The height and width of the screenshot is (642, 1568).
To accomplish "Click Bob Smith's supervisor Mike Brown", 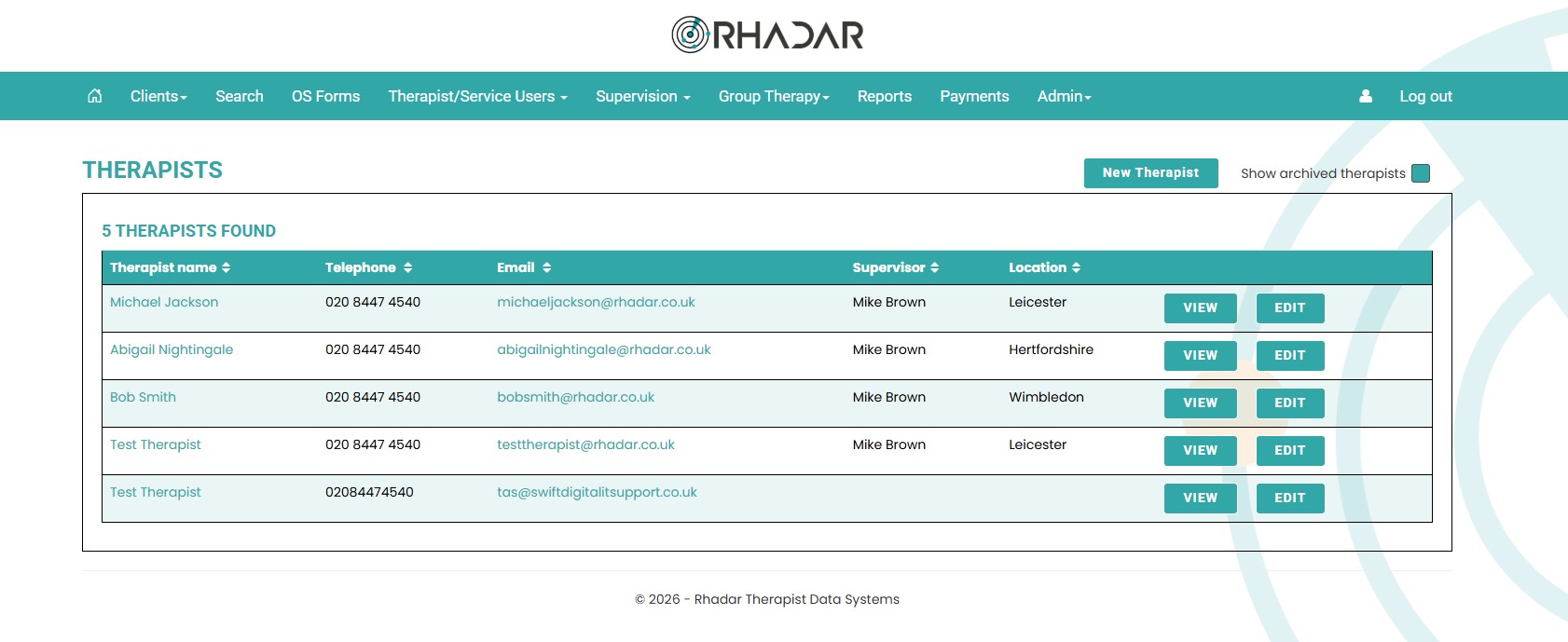I will point(889,397).
